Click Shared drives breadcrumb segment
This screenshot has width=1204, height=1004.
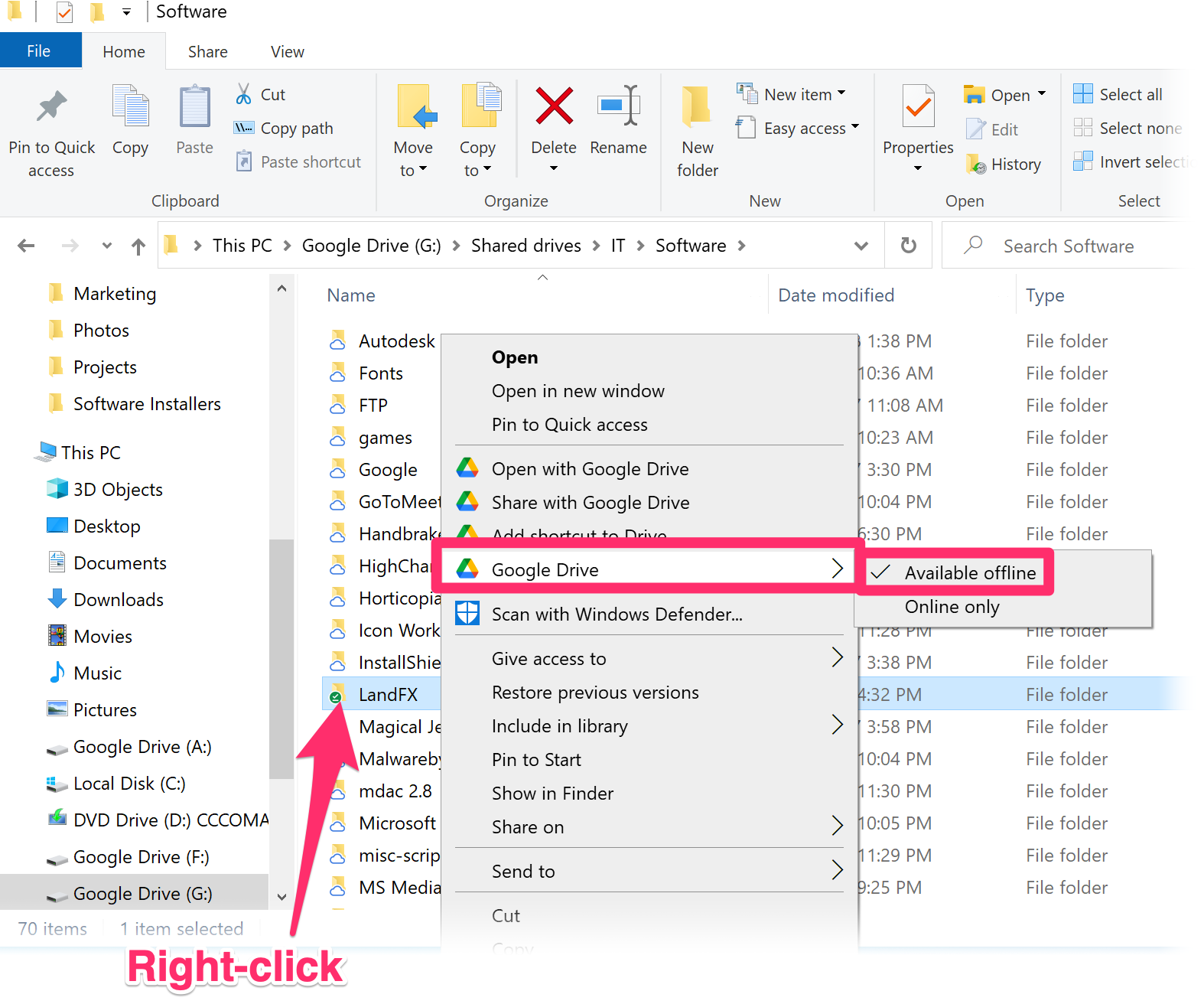(526, 246)
